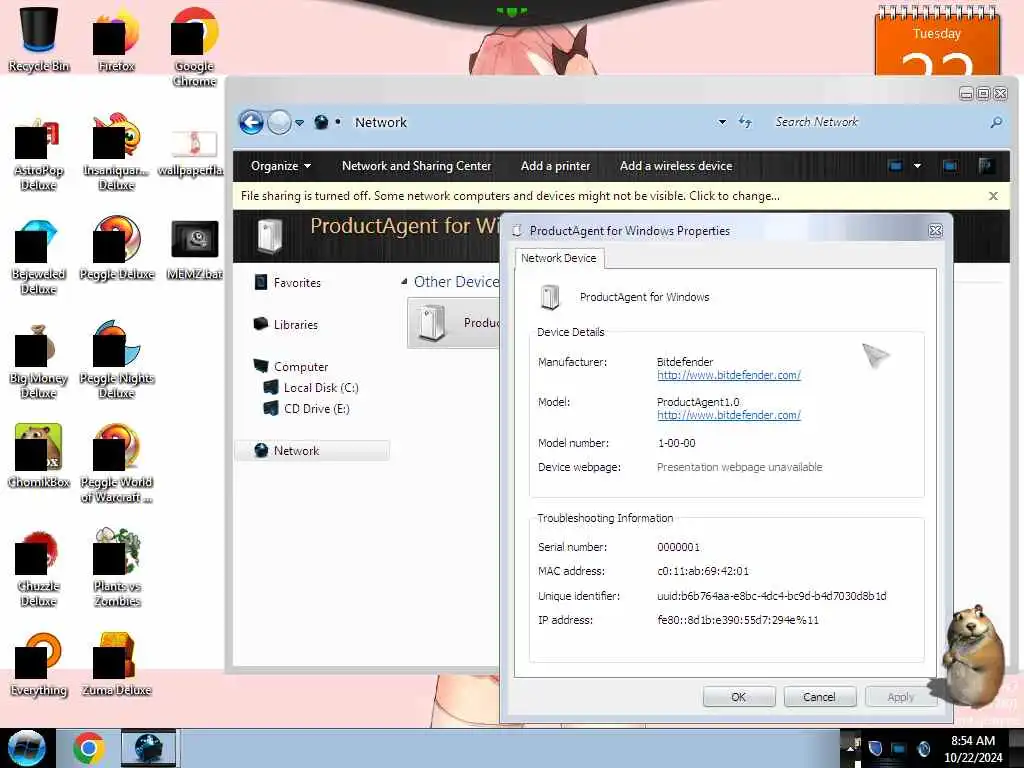Click Network in the address bar
Screen dimensions: 1024x768
click(381, 122)
